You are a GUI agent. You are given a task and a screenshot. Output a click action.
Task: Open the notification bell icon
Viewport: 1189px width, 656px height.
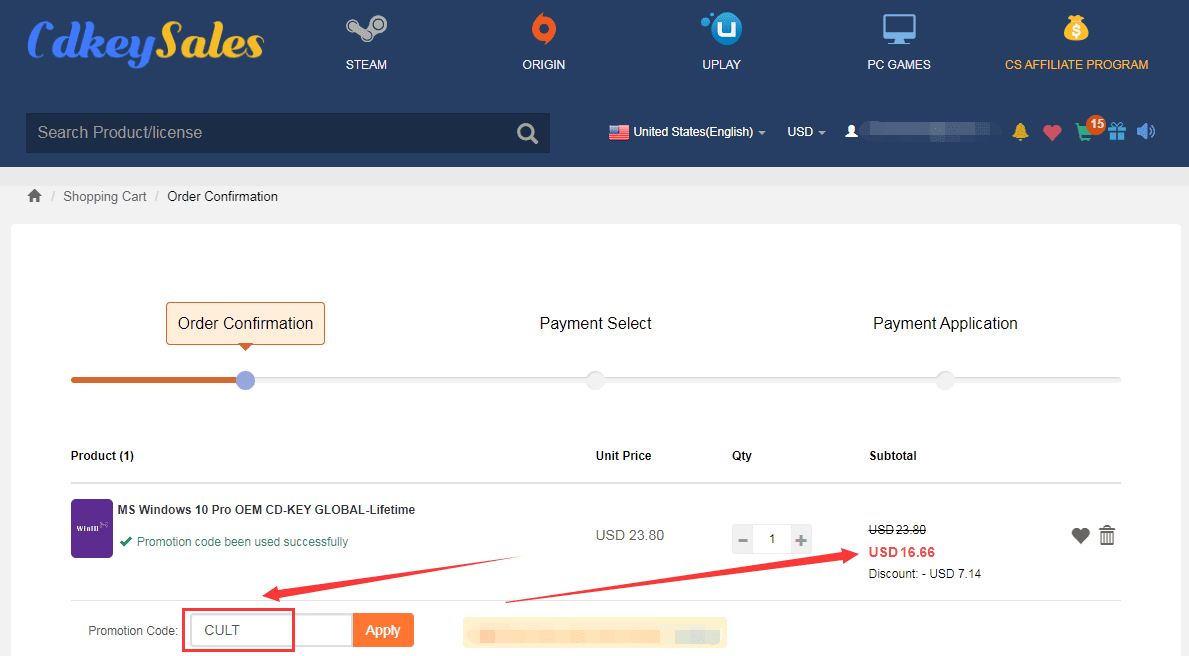click(1020, 132)
